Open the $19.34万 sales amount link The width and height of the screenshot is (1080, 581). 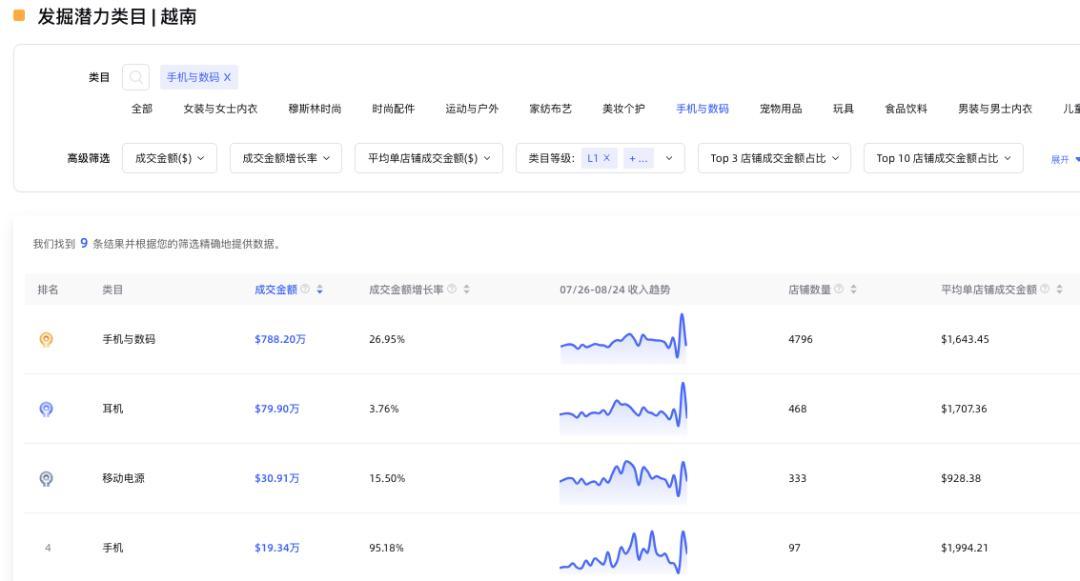(x=277, y=548)
